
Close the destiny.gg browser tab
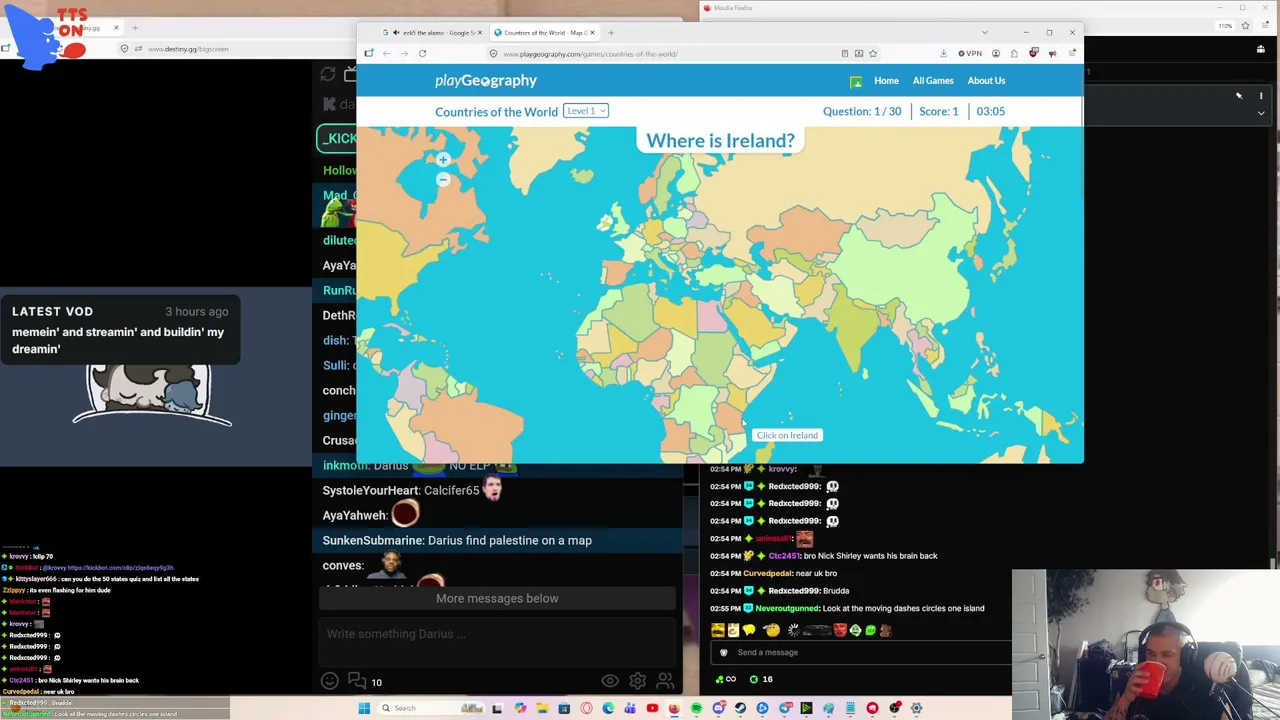[116, 28]
